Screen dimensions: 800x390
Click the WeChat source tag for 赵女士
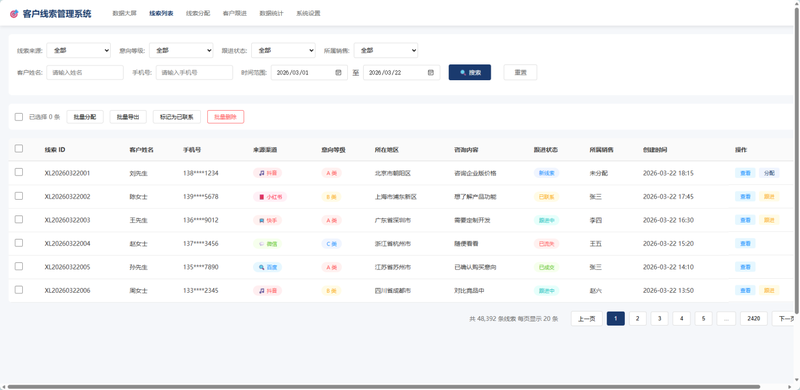pyautogui.click(x=267, y=243)
